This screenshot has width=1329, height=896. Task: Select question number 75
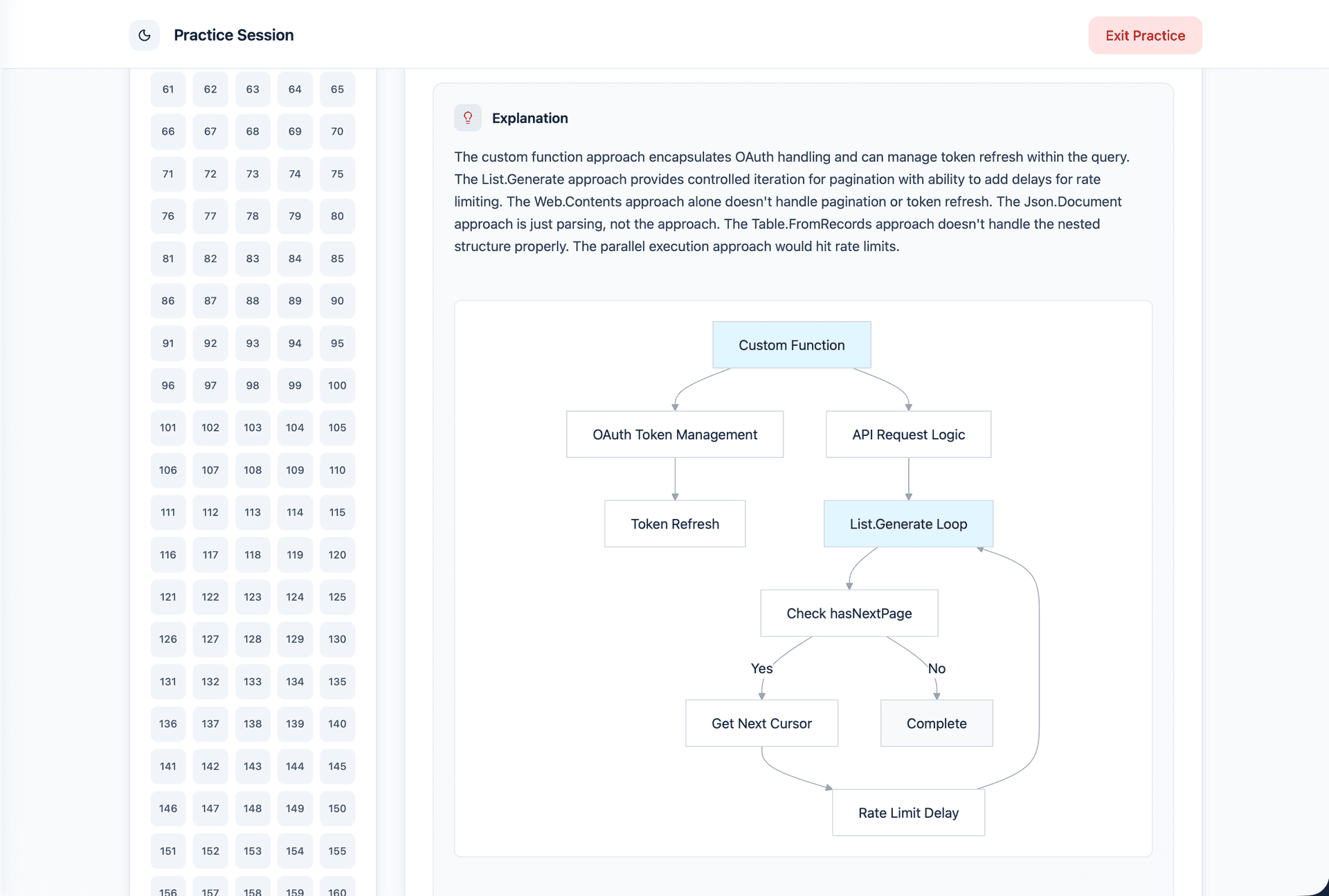[337, 174]
